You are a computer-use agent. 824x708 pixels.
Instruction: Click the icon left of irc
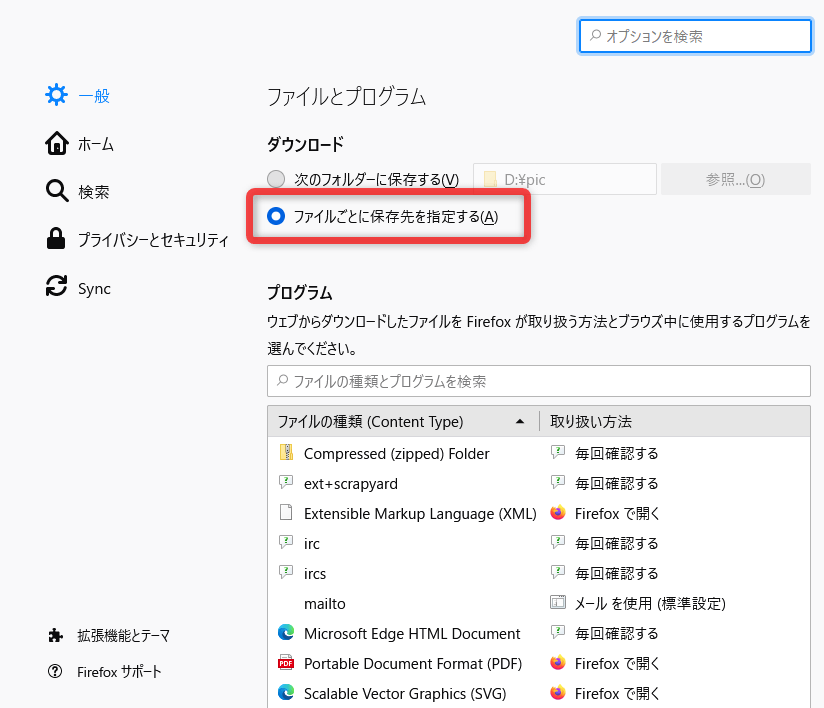(x=286, y=542)
